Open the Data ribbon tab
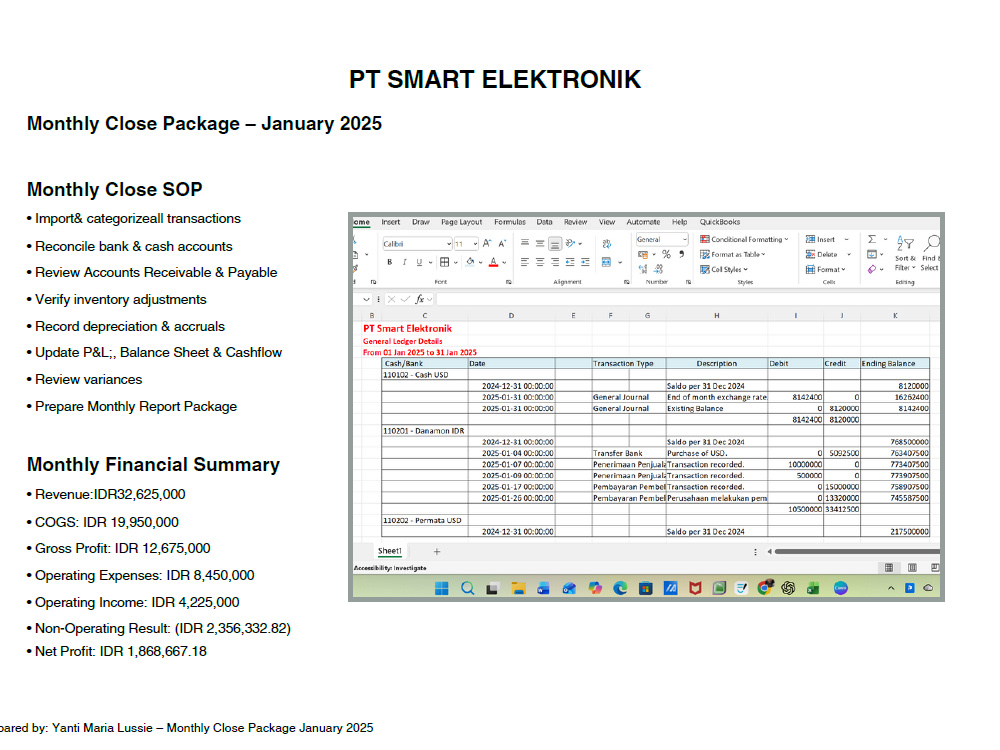The image size is (1000, 750). (544, 222)
